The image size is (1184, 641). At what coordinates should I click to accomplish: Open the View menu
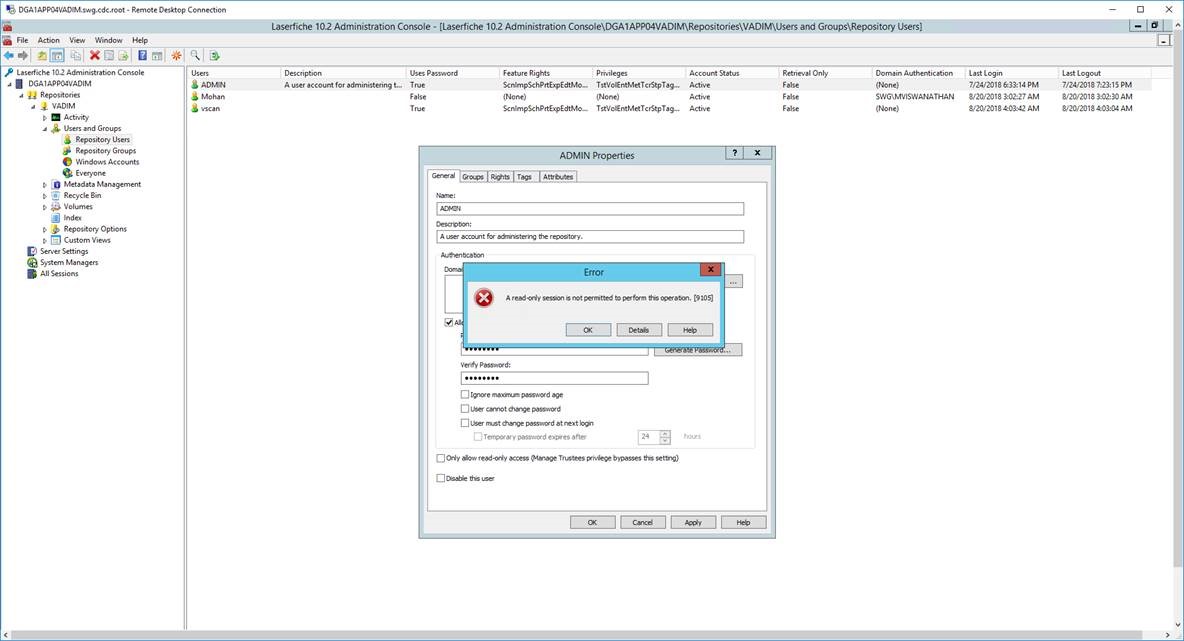point(77,41)
